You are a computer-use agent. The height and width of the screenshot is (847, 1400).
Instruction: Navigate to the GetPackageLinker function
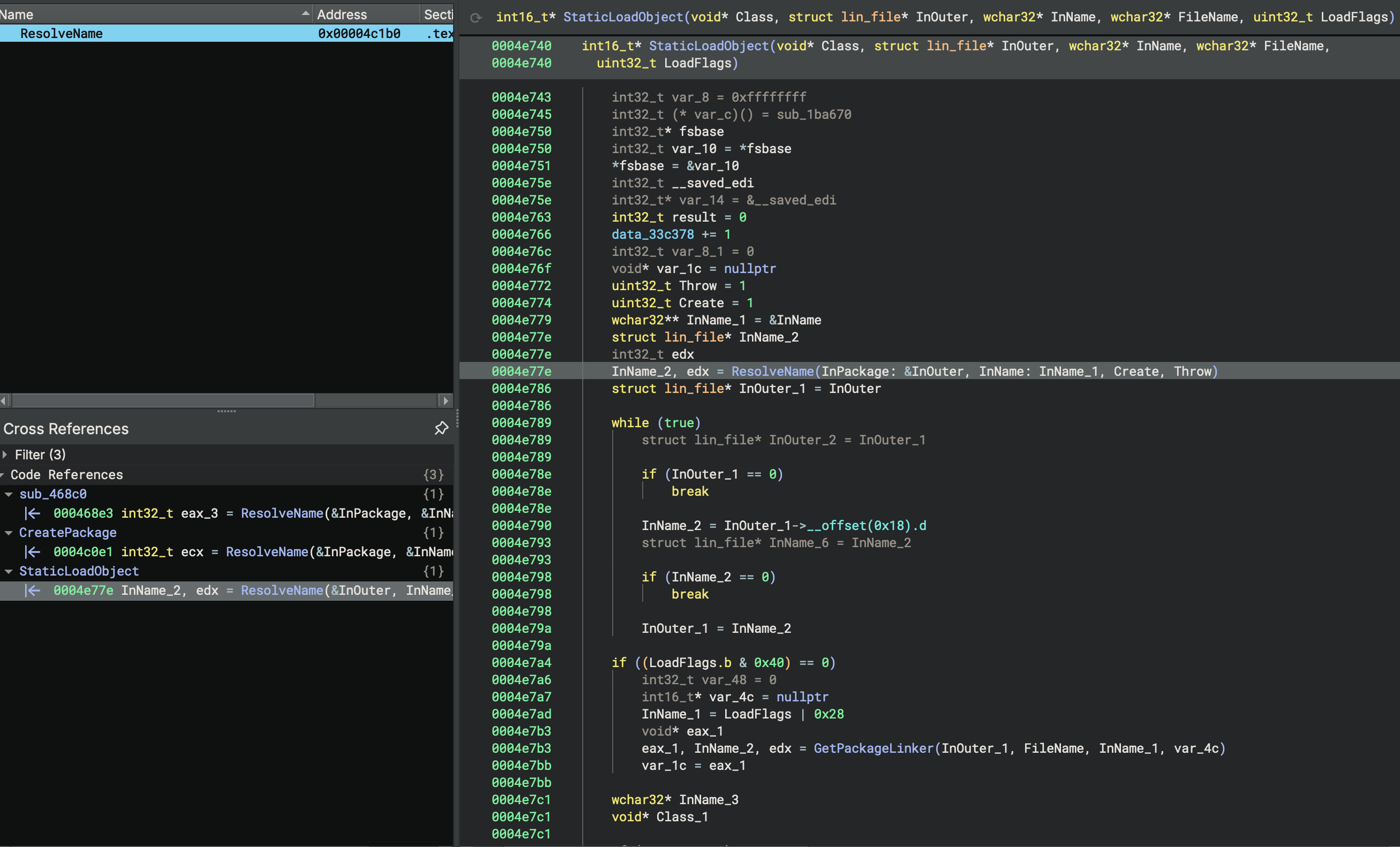[873, 748]
